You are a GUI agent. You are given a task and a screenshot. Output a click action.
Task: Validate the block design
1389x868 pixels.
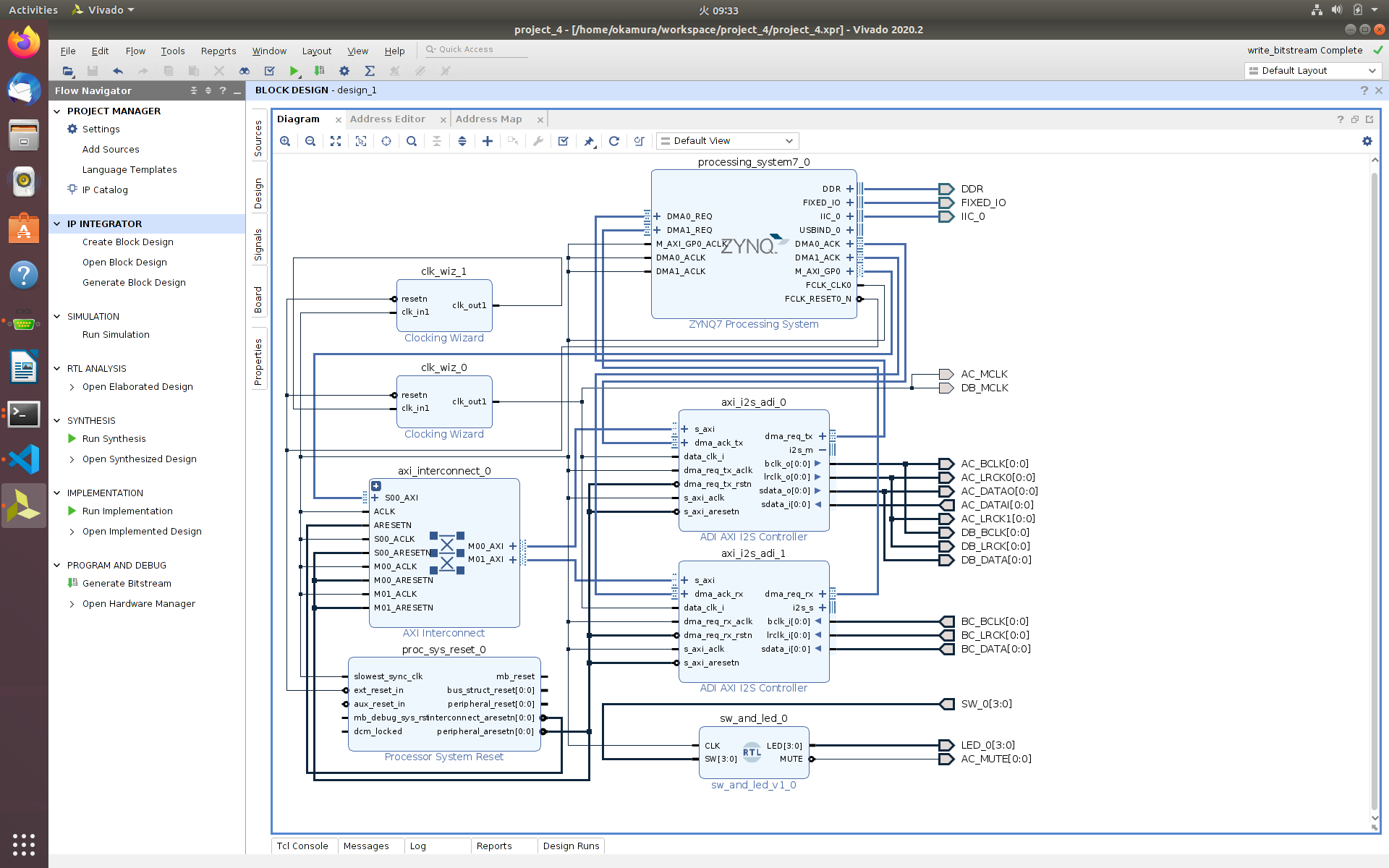click(564, 141)
